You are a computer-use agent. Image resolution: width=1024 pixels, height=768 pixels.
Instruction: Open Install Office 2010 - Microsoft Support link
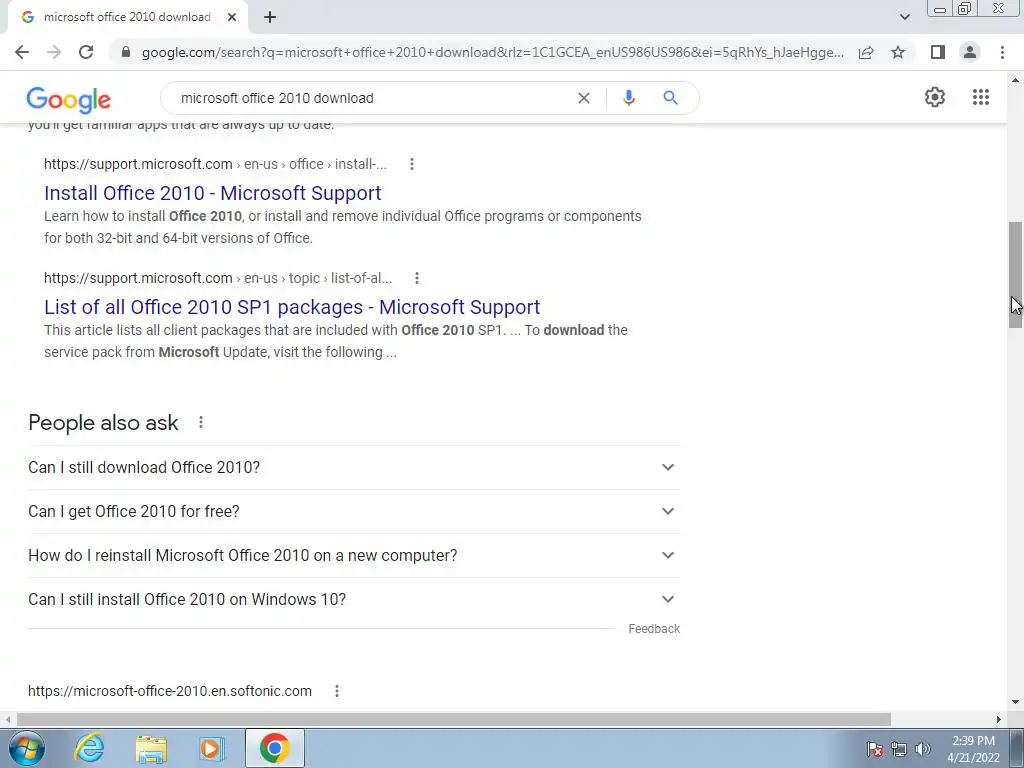(213, 193)
